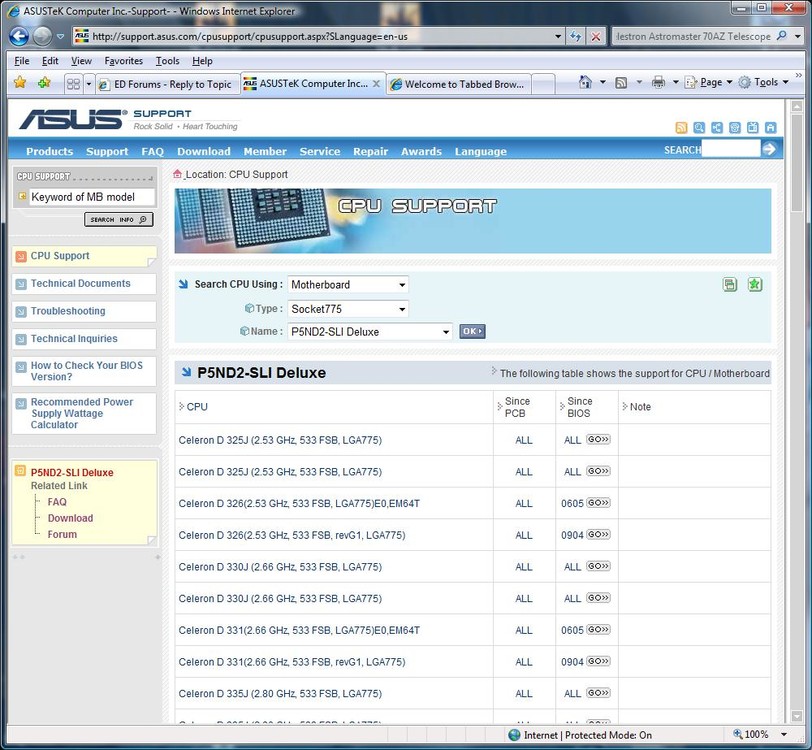Open the Search CPU Using Motherboard dropdown
The width and height of the screenshot is (812, 750).
tap(347, 284)
